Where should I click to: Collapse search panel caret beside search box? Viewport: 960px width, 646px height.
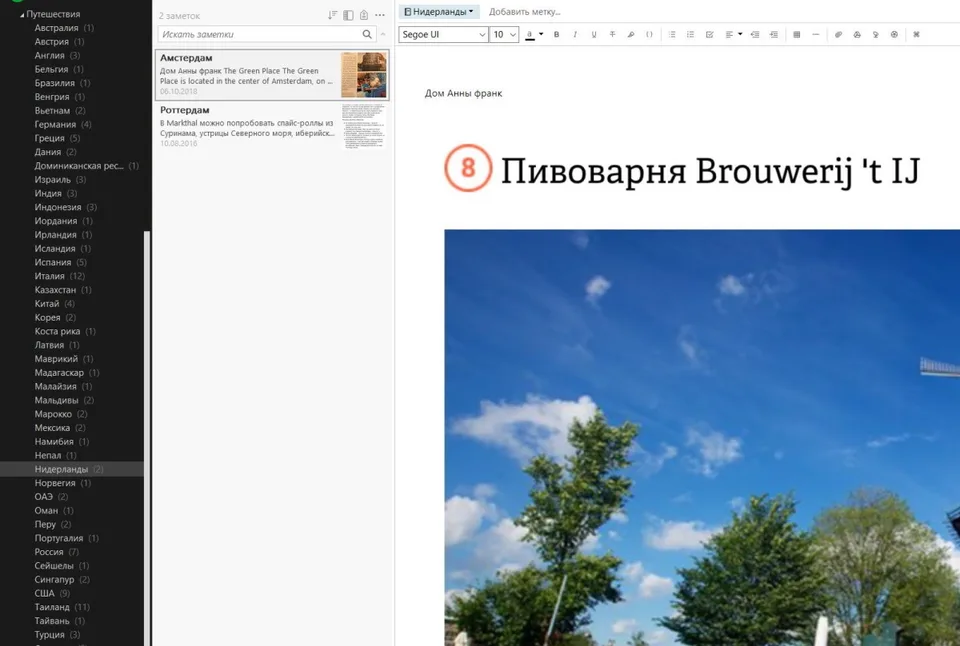[x=383, y=34]
